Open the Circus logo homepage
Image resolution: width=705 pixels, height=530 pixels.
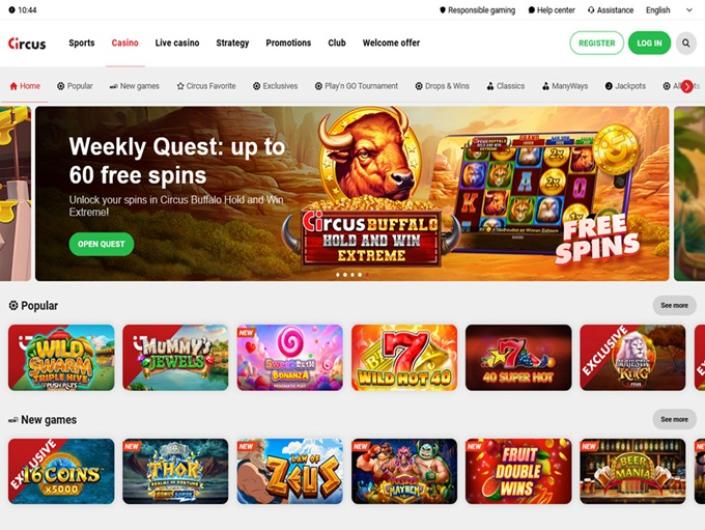[x=27, y=43]
